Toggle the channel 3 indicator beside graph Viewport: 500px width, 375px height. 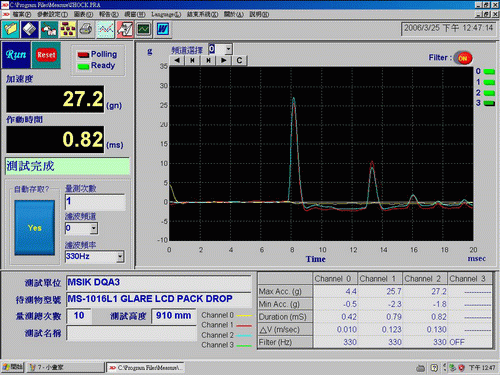tap(489, 103)
